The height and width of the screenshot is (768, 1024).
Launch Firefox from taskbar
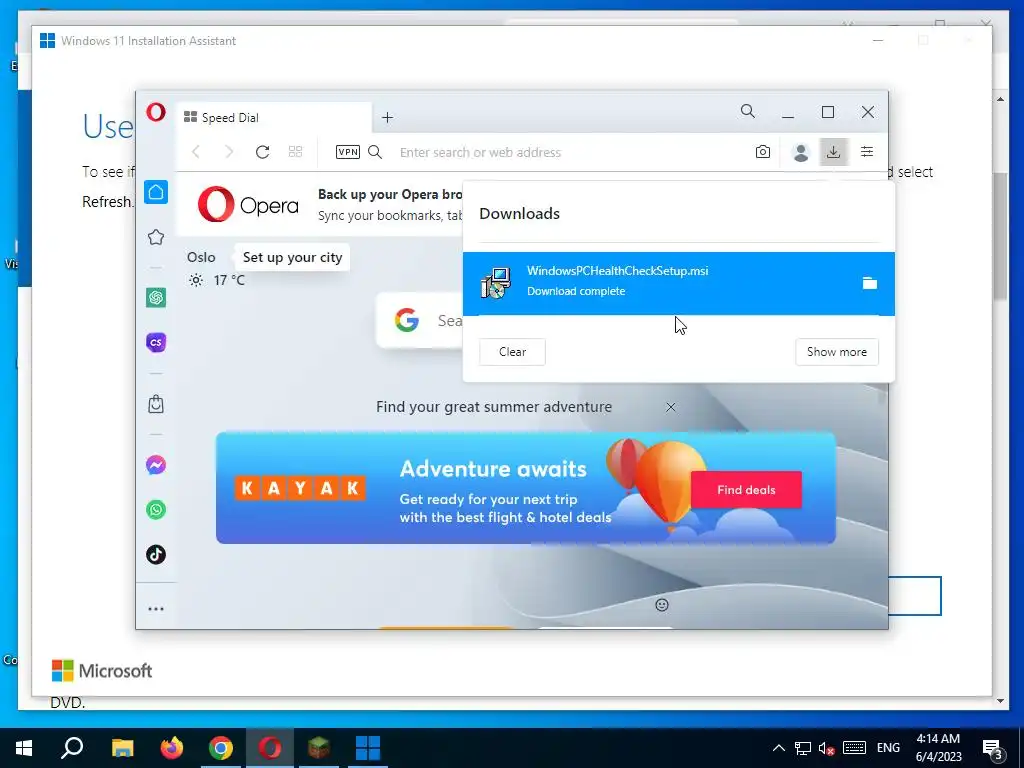[172, 748]
